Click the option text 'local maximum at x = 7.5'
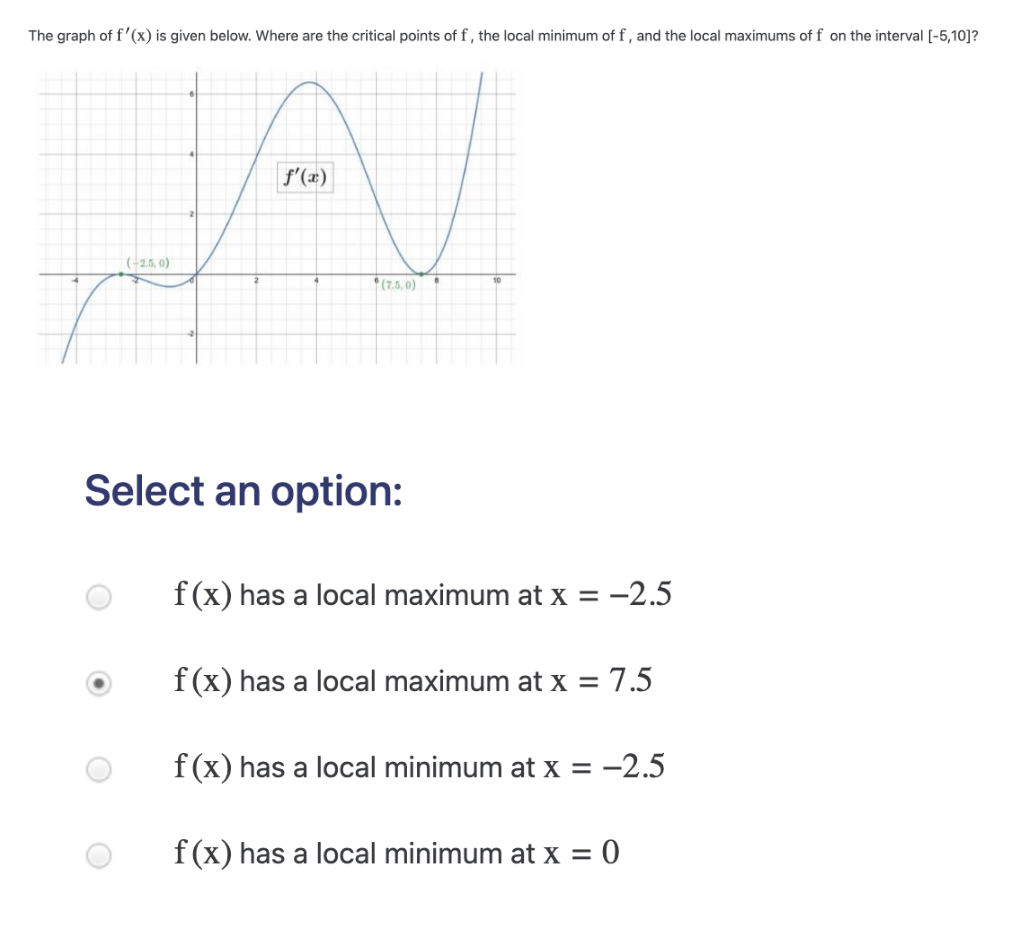 (x=412, y=683)
